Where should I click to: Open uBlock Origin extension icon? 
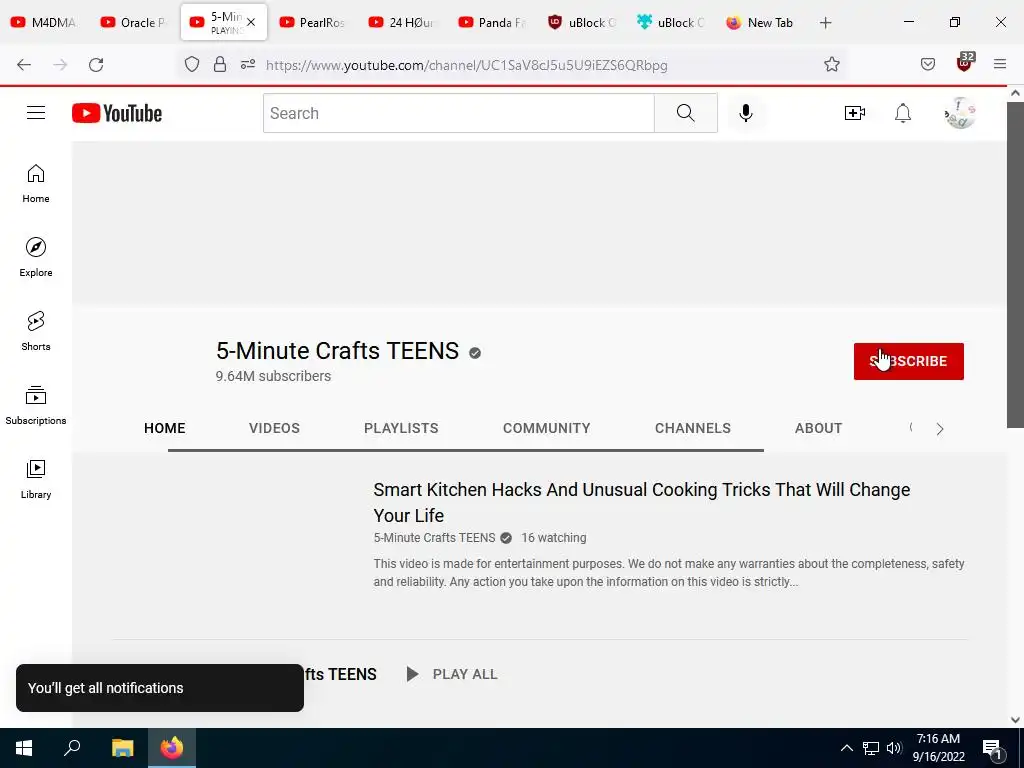[x=965, y=63]
